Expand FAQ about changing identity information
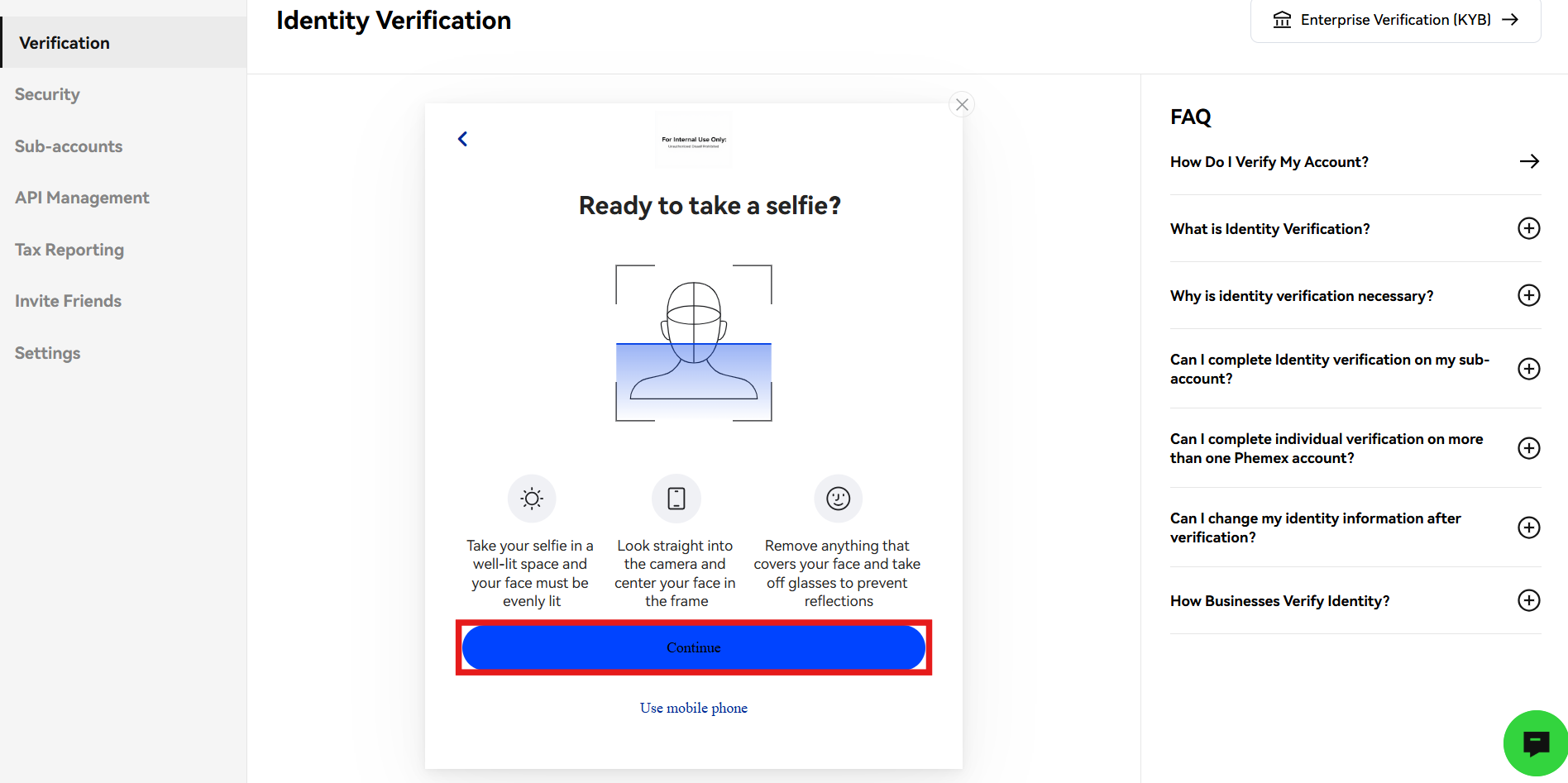Screen dimensions: 1568x783 1529,528
